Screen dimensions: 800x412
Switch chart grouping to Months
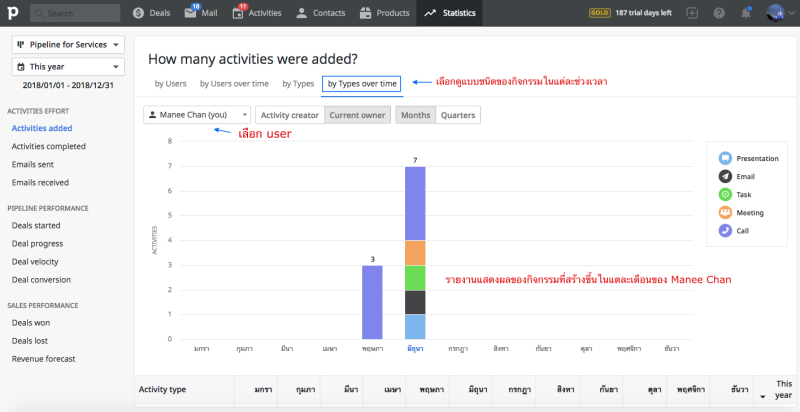click(x=415, y=115)
